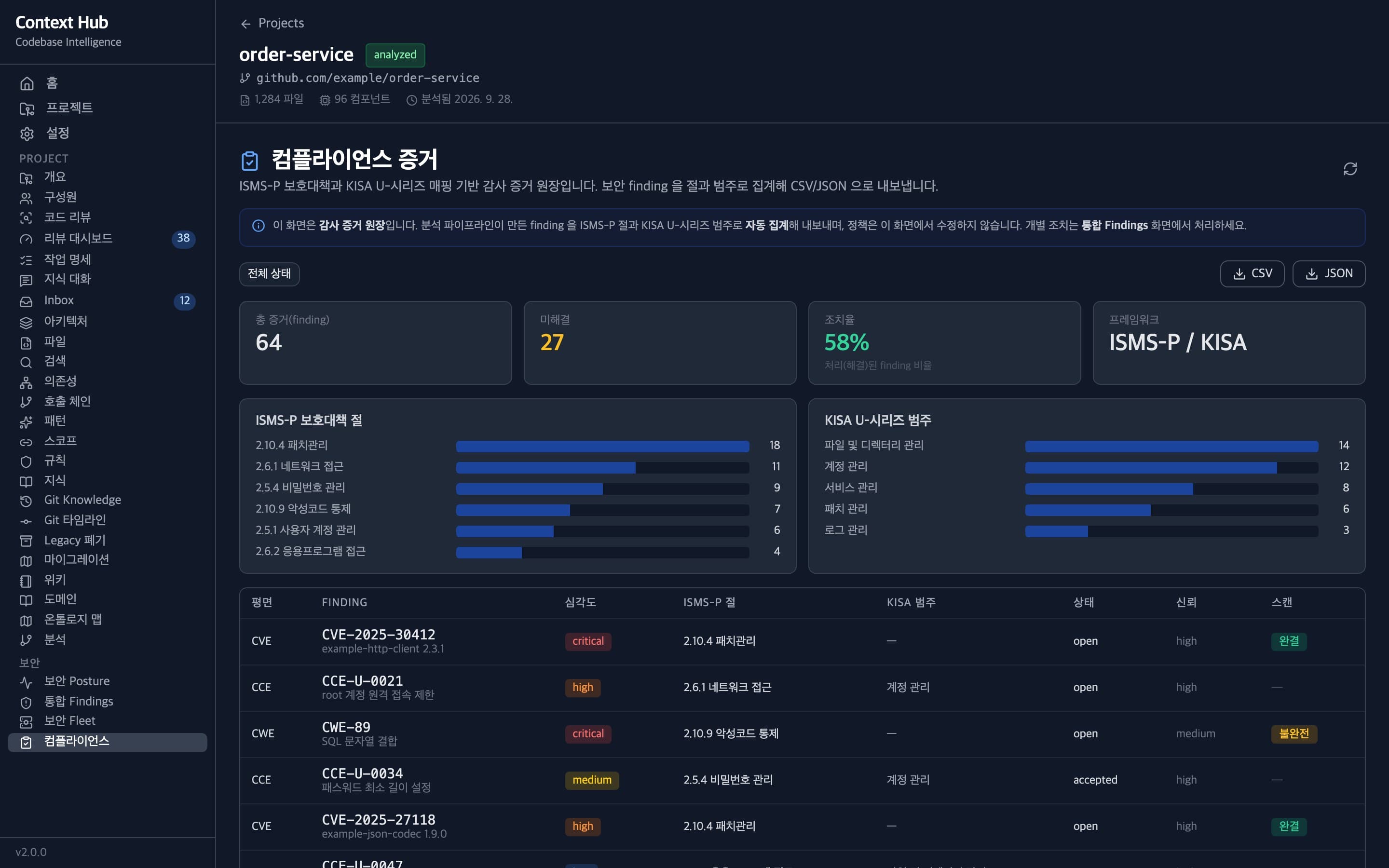The image size is (1389, 868).
Task: Click the 리뷰 대시보드 gauge icon
Action: click(x=26, y=239)
